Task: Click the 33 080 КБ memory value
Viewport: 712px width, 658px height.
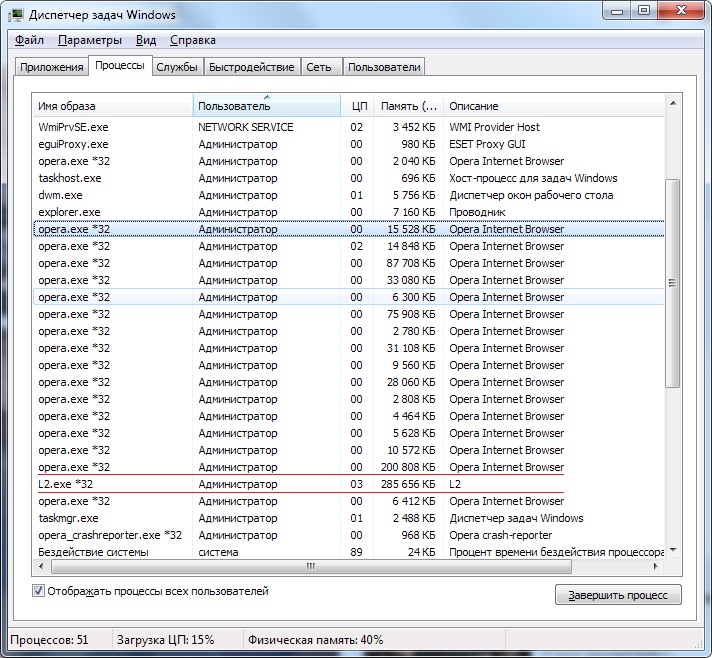Action: coord(410,280)
